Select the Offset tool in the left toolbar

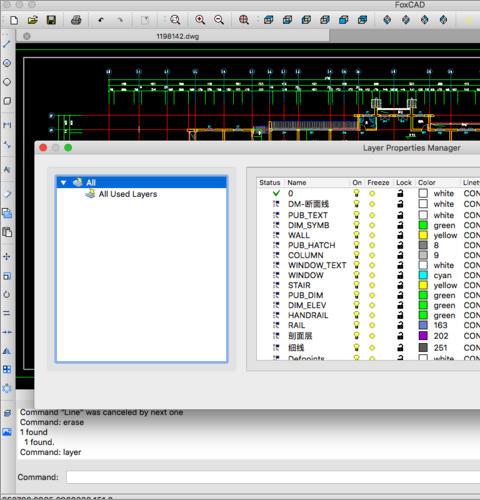(7, 313)
